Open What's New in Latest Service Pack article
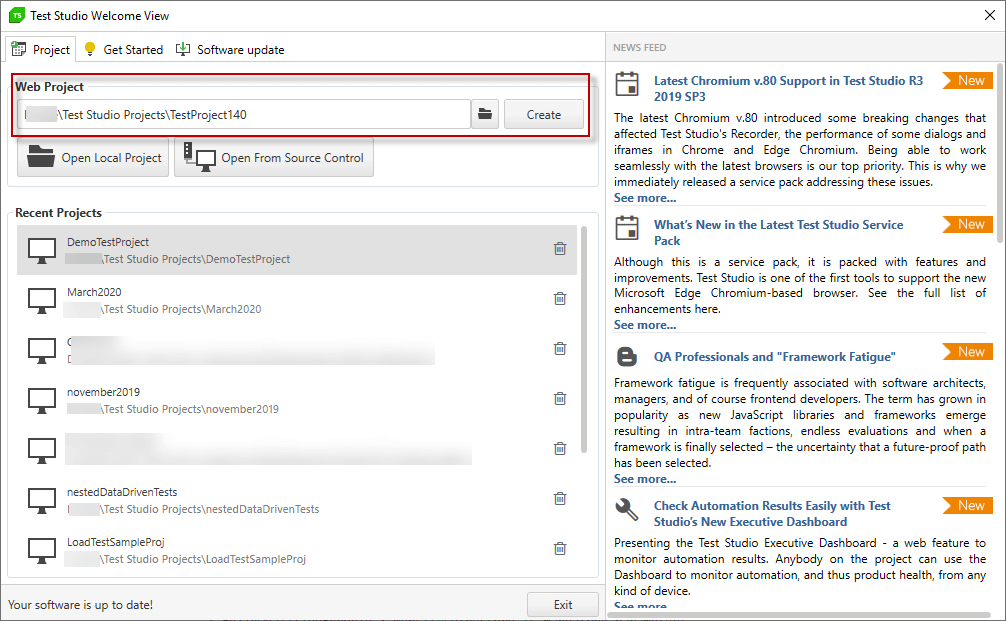Viewport: 1006px width, 621px height. click(778, 232)
